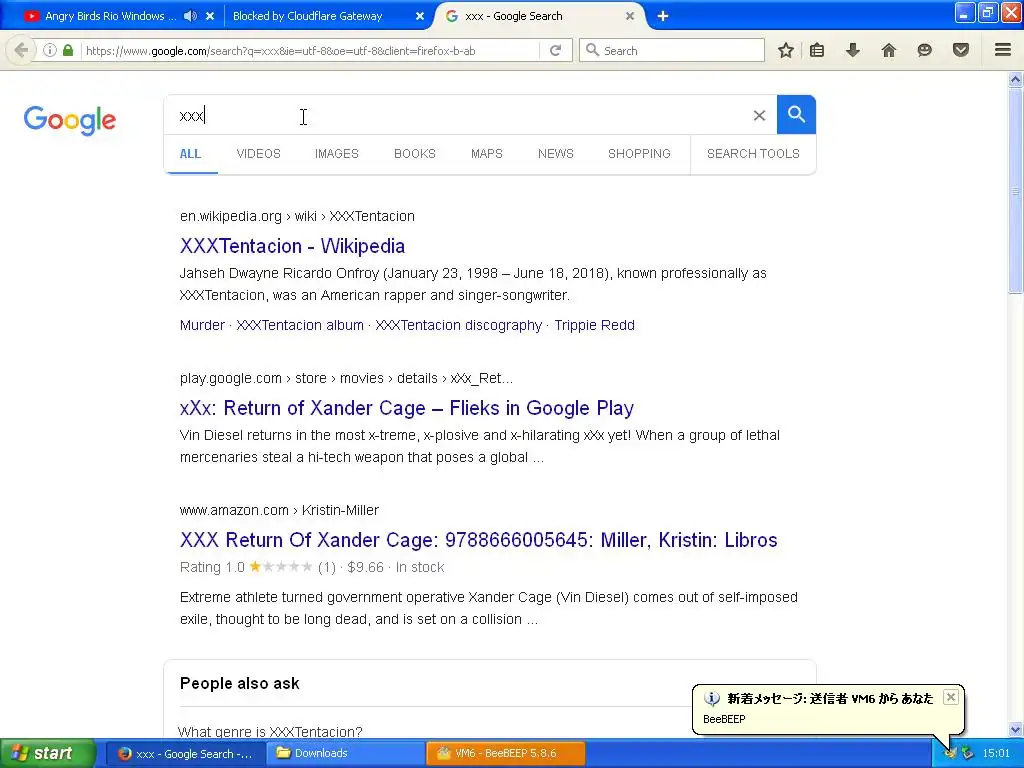Expand question What genre is XXXTentacion?
The height and width of the screenshot is (768, 1024).
tap(270, 731)
